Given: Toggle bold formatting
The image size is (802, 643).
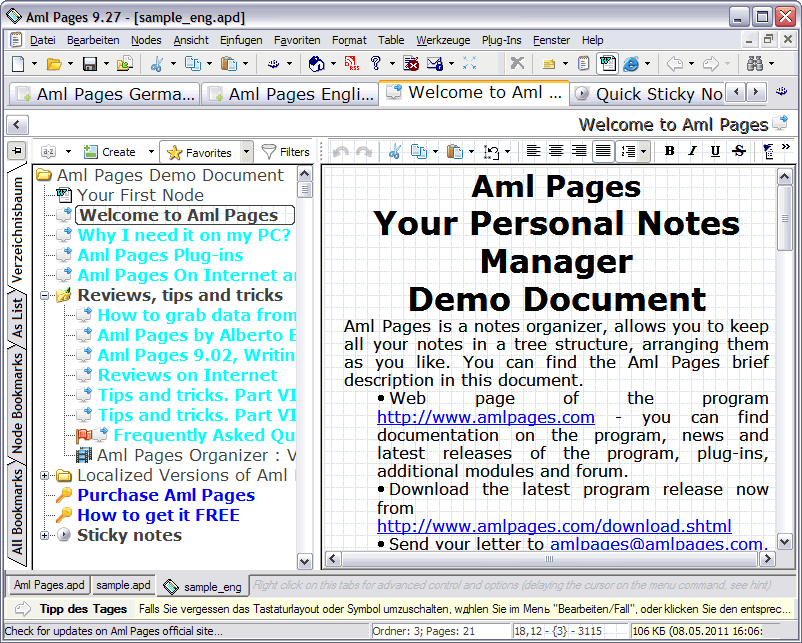Looking at the screenshot, I should tap(669, 151).
